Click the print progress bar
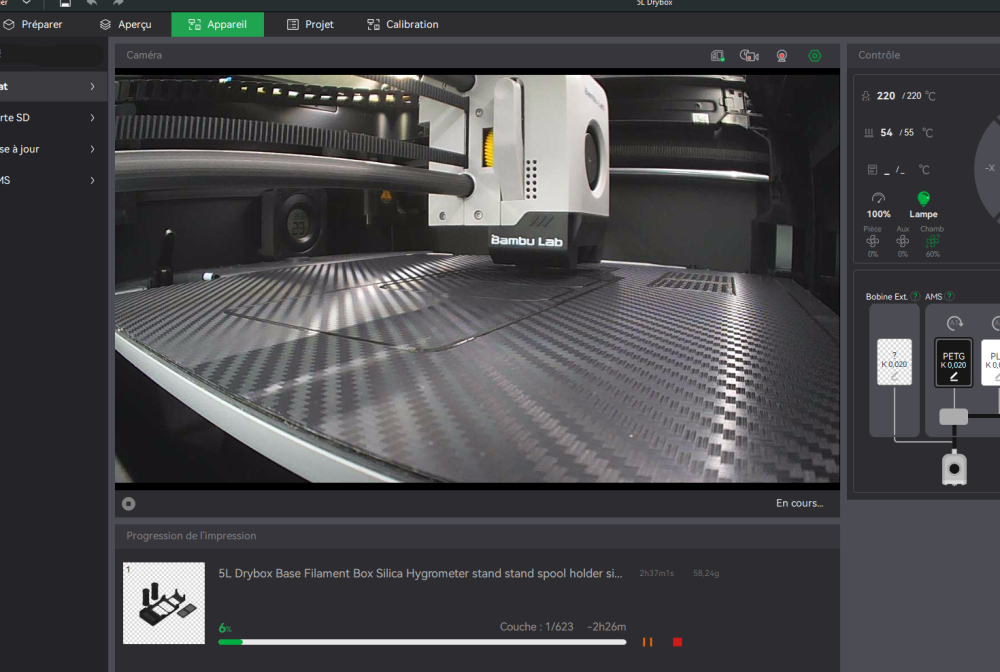The image size is (1000, 672). [x=422, y=642]
